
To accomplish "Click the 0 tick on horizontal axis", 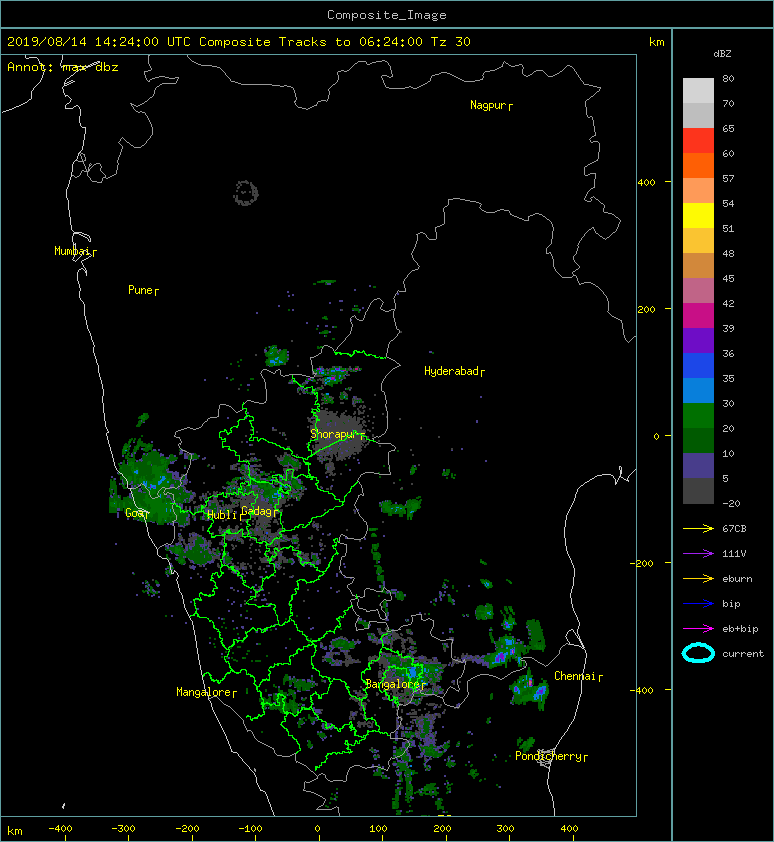I will [317, 829].
